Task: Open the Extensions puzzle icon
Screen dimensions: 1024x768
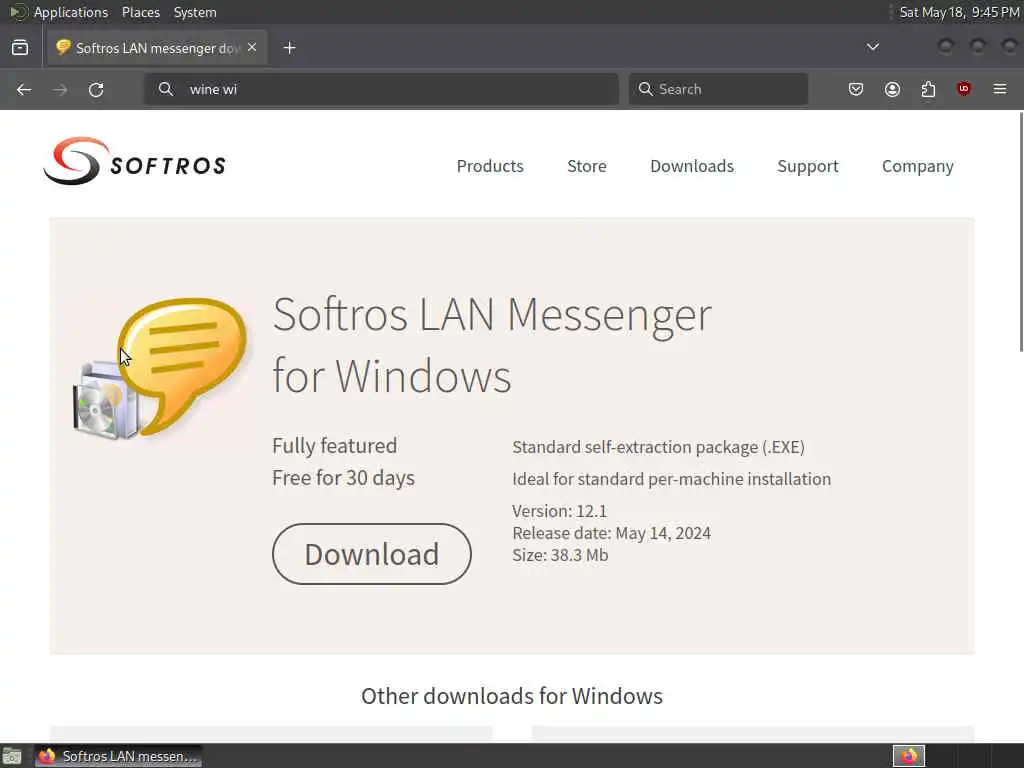Action: 928,89
